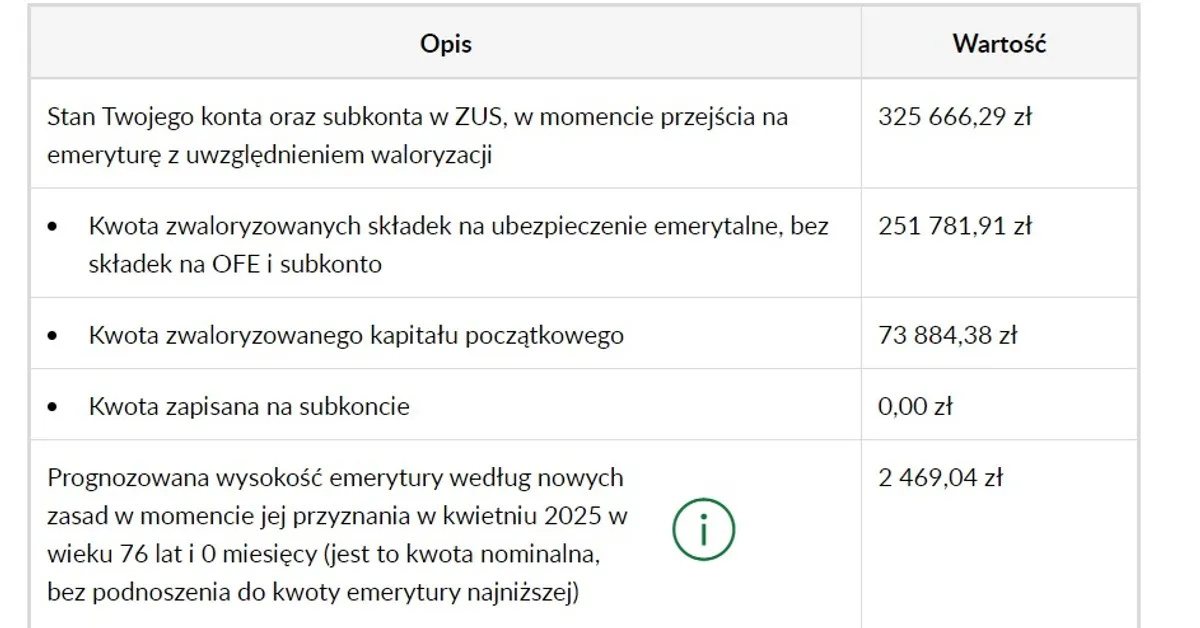Select the 325 666,29 zł value cell
Screen dimensions: 1200x628
coord(955,117)
